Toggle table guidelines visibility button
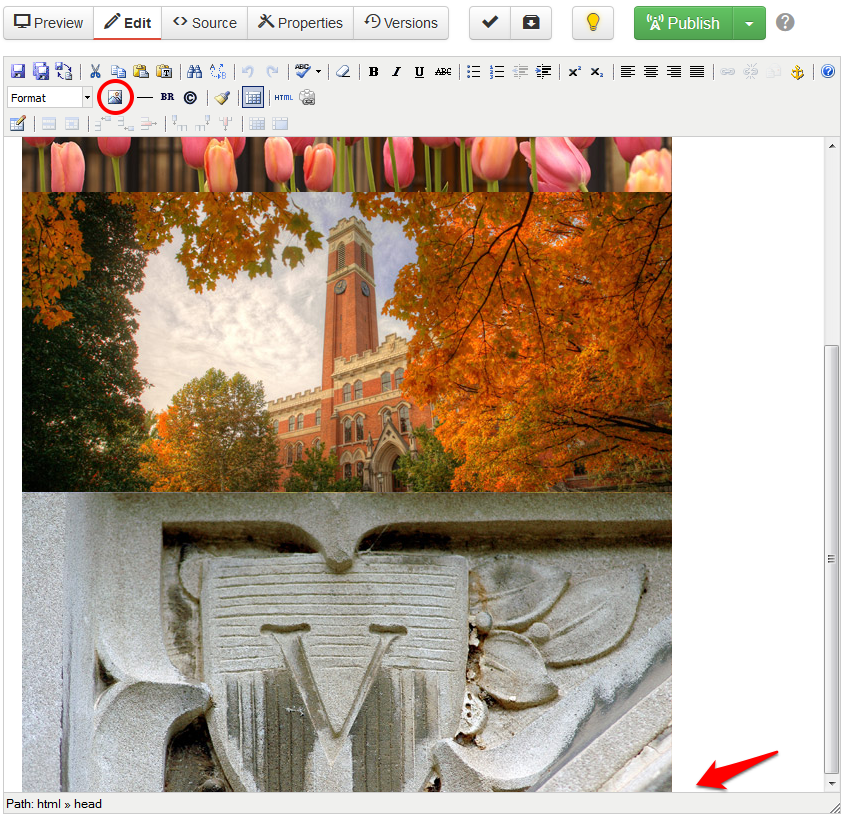Viewport: 849px width, 821px height. tap(253, 98)
